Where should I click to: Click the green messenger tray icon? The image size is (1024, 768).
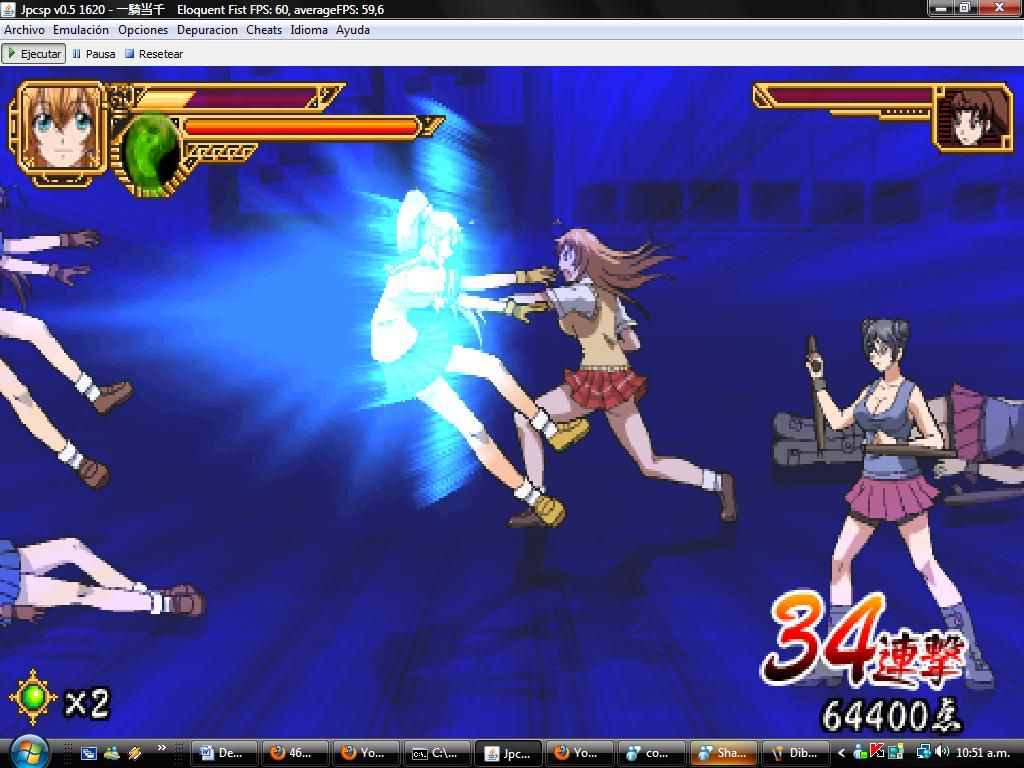coord(860,752)
